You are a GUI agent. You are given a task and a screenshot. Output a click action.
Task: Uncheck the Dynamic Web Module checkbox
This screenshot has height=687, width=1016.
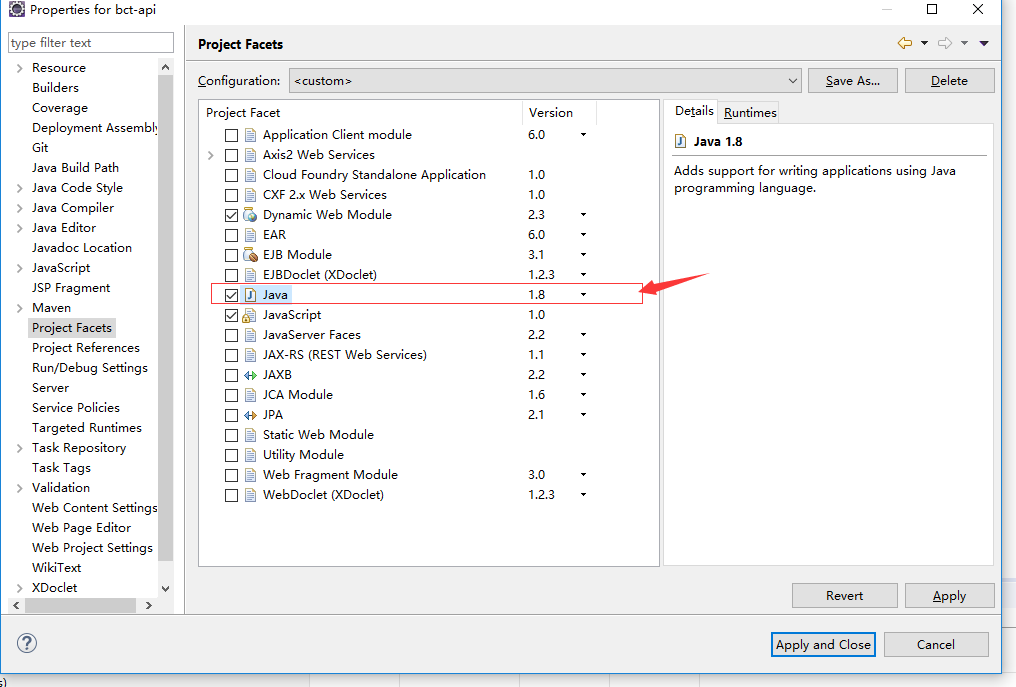pos(231,215)
